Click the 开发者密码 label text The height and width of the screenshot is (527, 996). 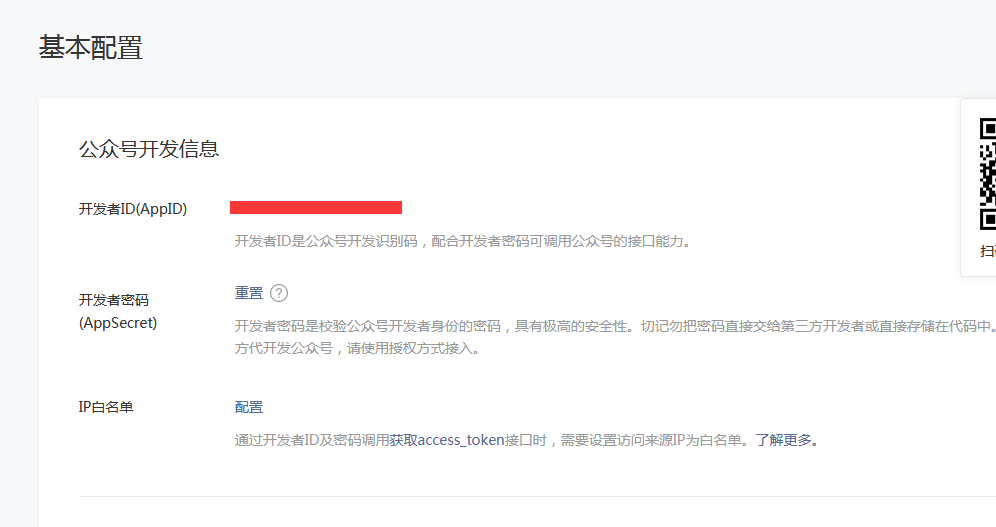pos(114,300)
